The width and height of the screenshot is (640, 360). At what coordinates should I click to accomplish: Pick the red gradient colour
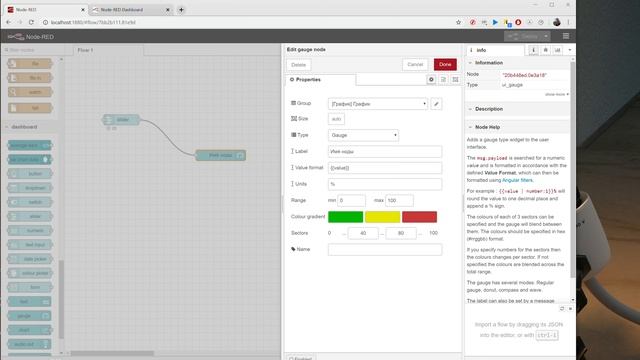[419, 217]
